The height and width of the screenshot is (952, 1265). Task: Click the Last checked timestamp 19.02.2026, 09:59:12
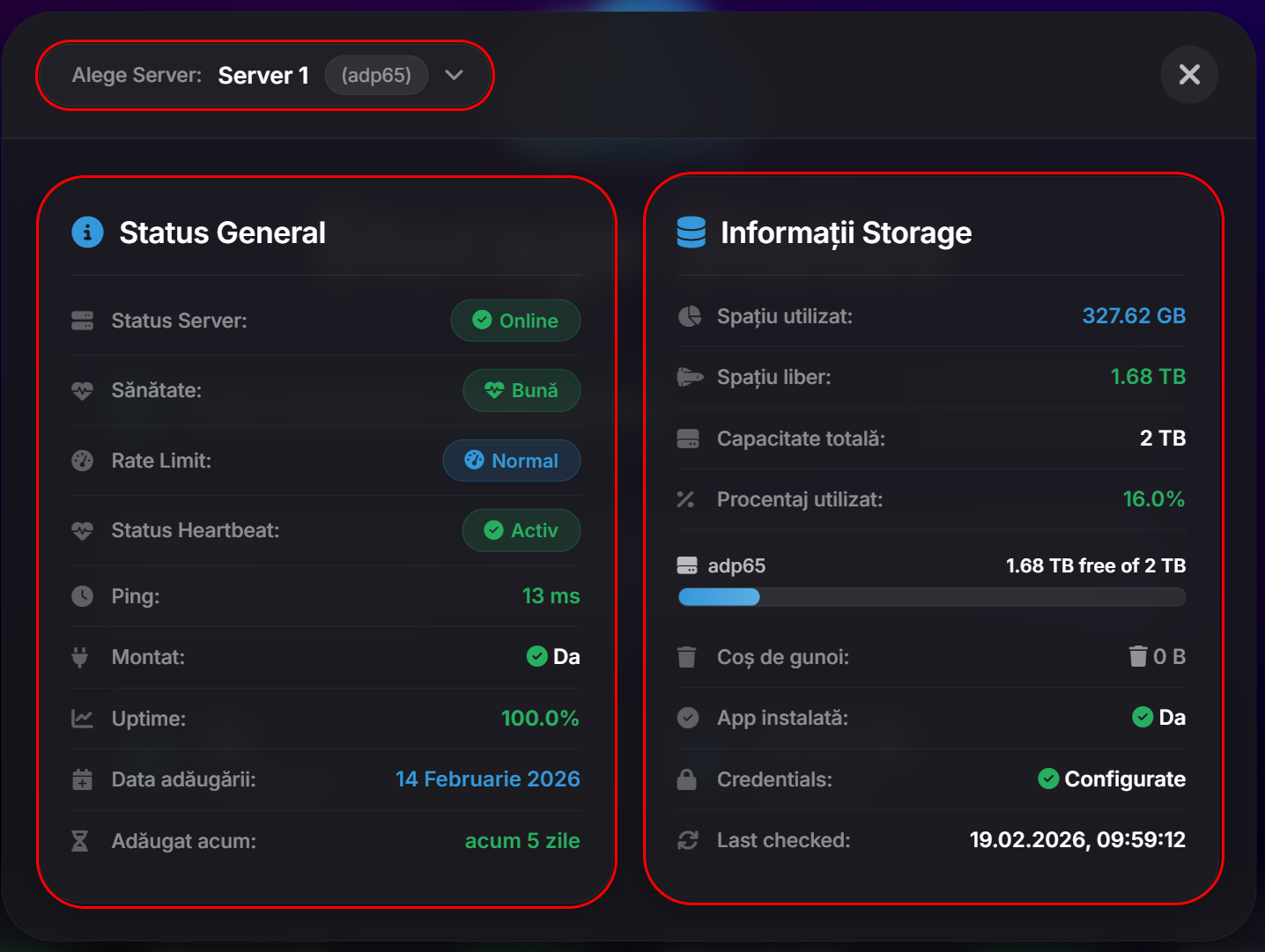point(1077,840)
